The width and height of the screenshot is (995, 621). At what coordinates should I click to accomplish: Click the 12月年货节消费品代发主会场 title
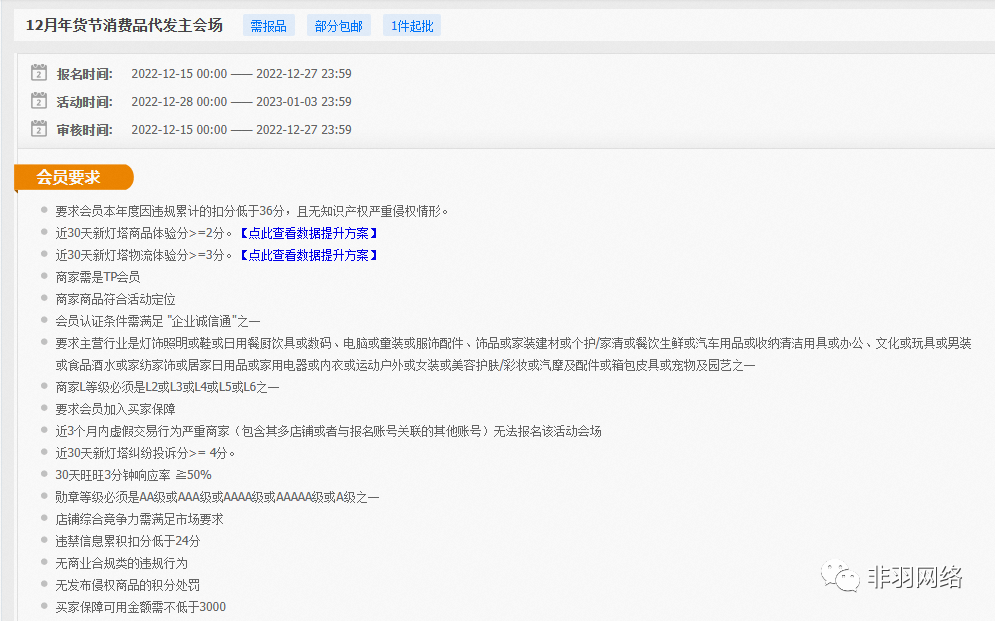coord(124,25)
